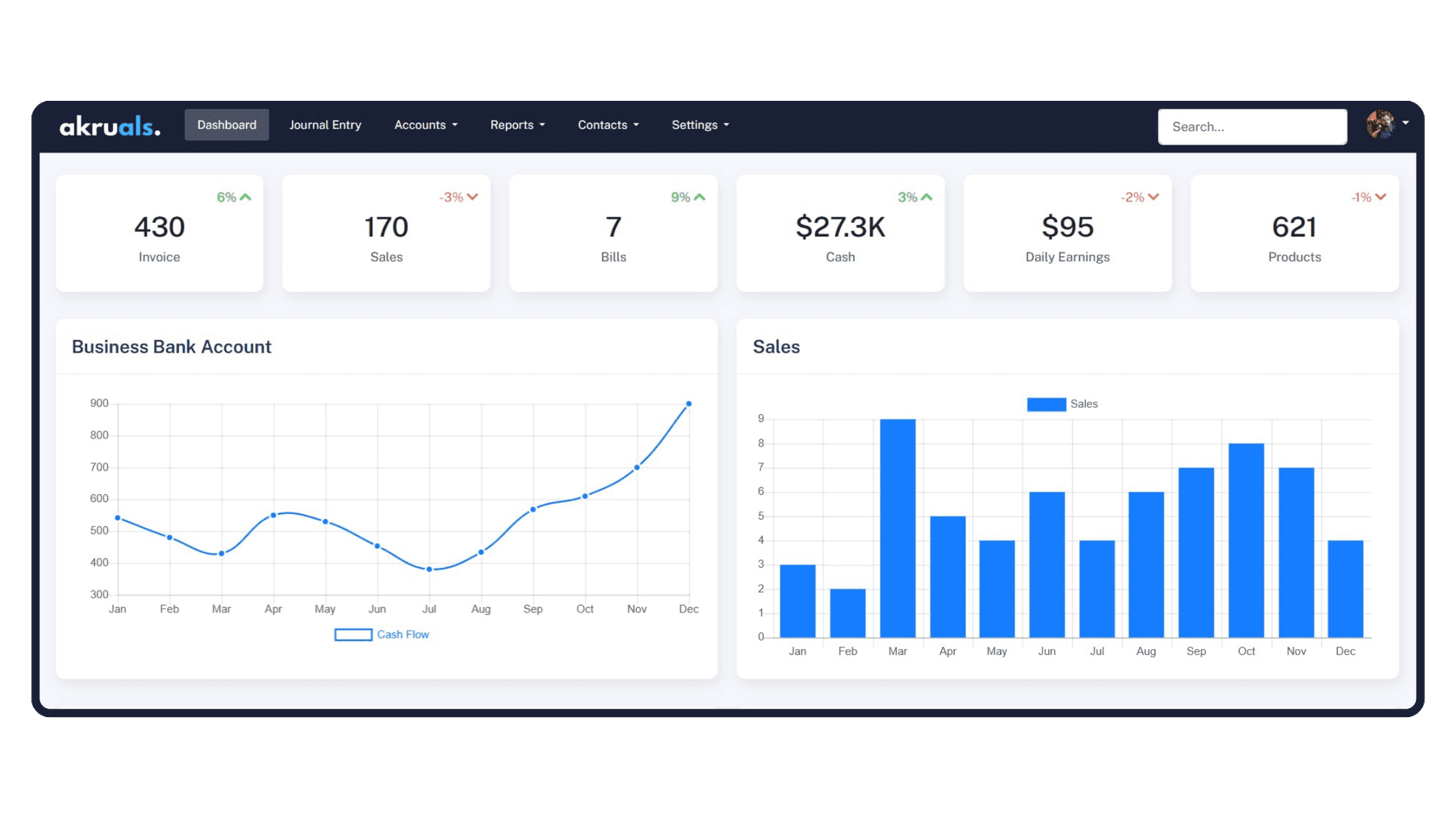
Task: Click the green upward trend arrow on Invoice card
Action: 244,196
